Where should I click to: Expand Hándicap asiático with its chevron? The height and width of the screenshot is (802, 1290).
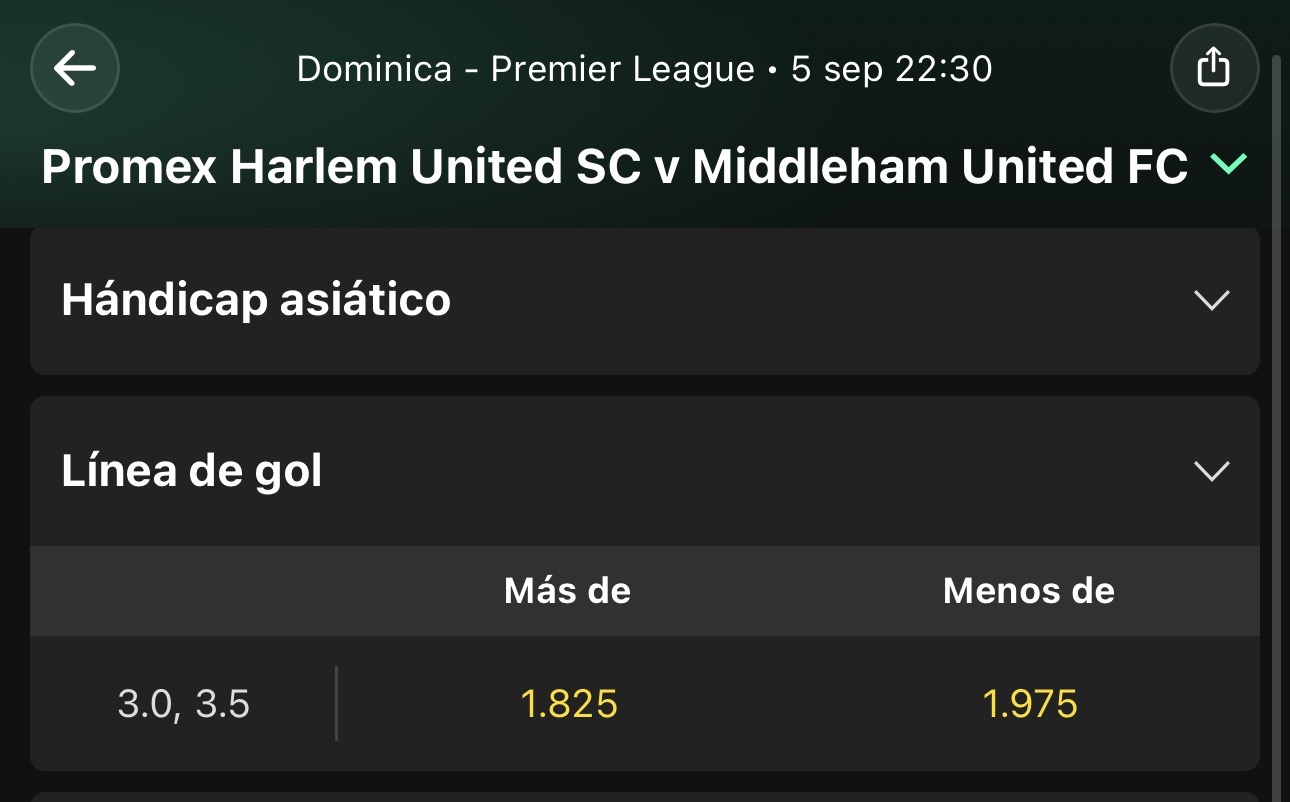coord(1212,300)
